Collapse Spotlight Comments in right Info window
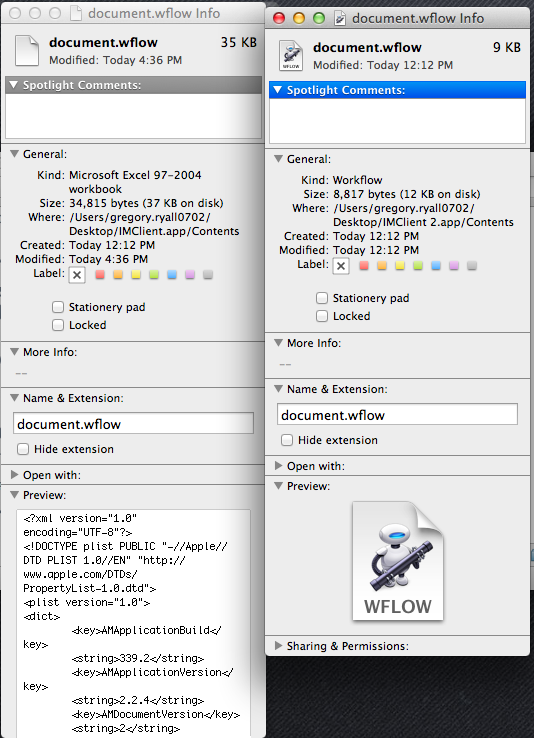The image size is (534, 738). tap(278, 90)
